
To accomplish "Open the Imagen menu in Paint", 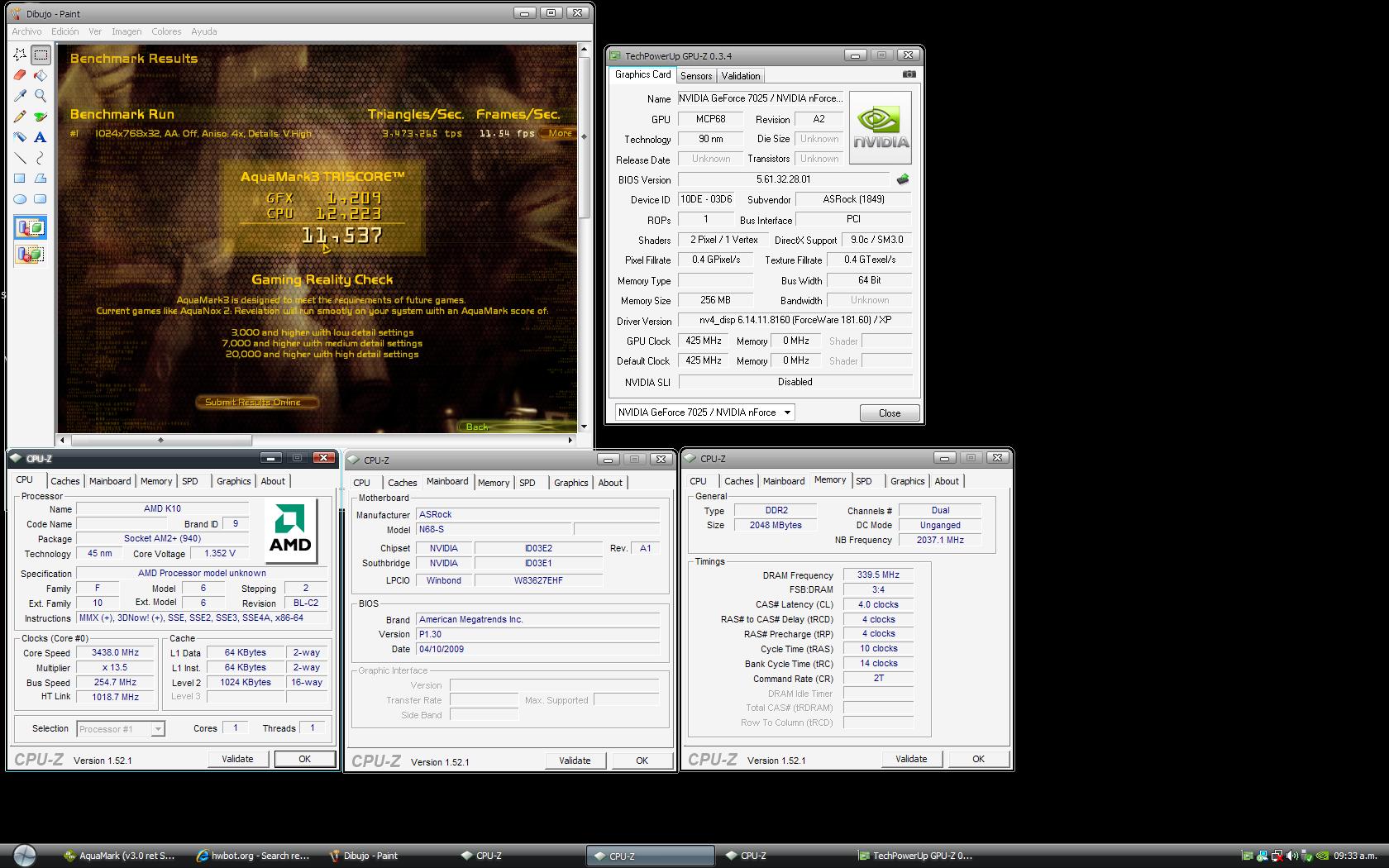I will [126, 31].
